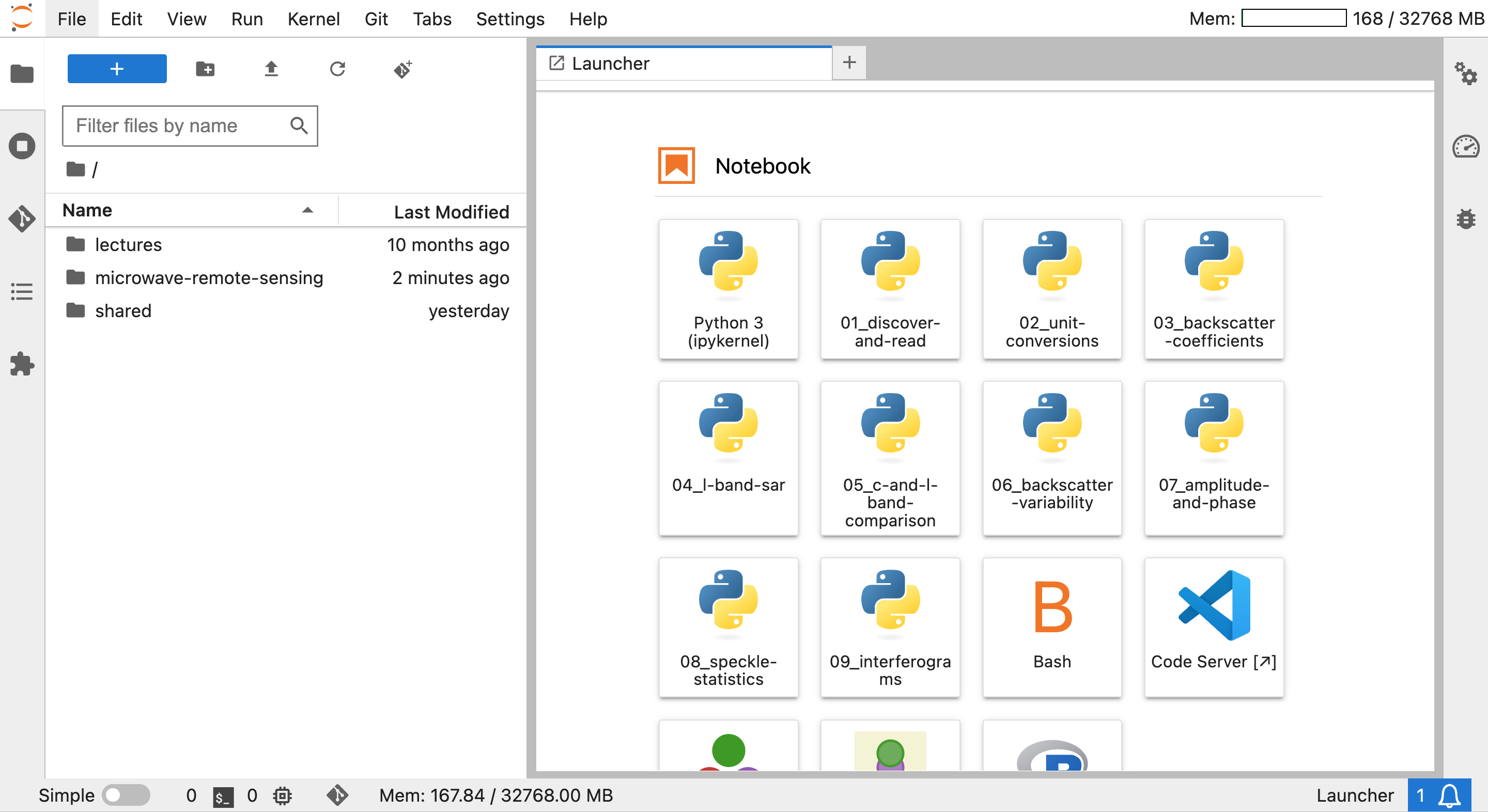This screenshot has height=812, width=1488.
Task: Open the microwave-remote-sensing folder
Action: pos(209,278)
